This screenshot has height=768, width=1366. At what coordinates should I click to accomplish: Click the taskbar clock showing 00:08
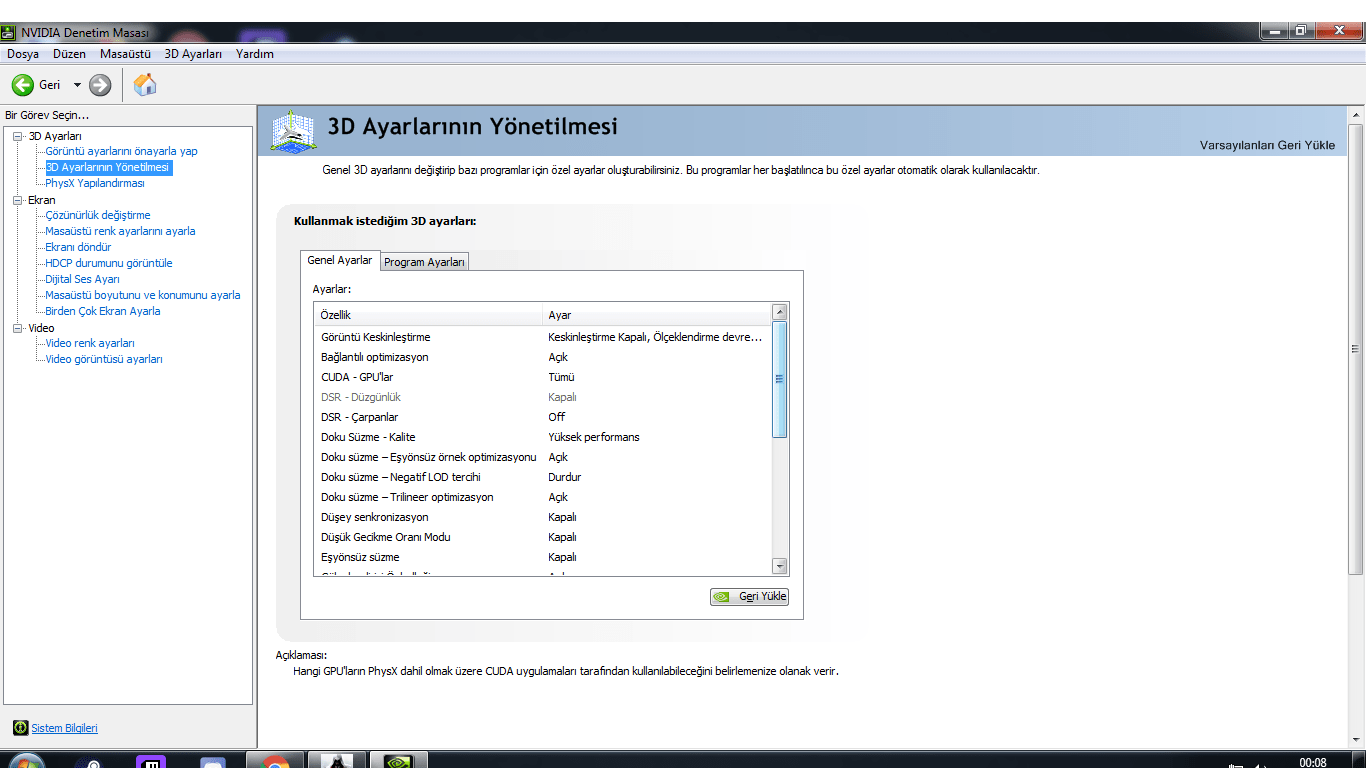[x=1312, y=763]
